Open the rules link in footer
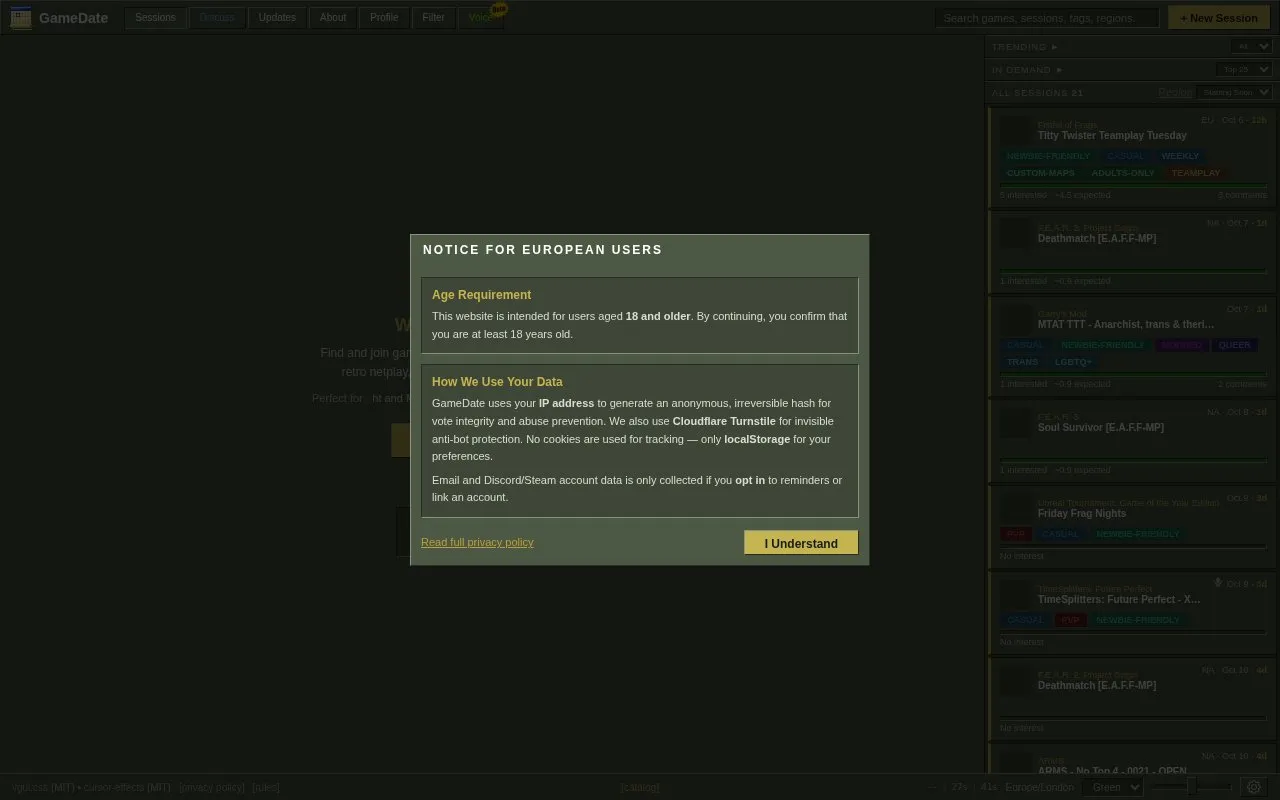Image resolution: width=1280 pixels, height=800 pixels. tap(266, 787)
